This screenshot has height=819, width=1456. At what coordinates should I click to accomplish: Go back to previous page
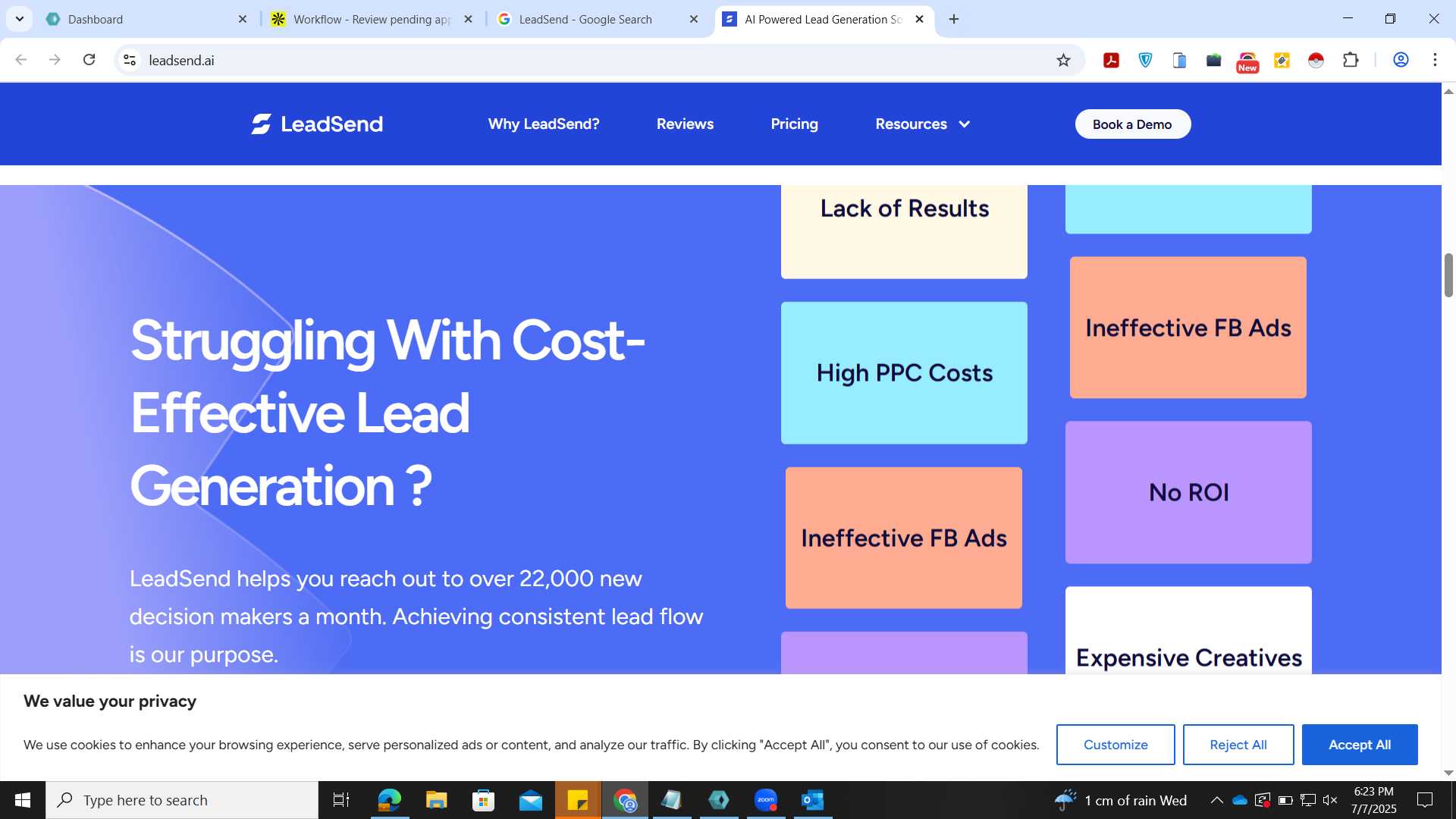point(21,60)
